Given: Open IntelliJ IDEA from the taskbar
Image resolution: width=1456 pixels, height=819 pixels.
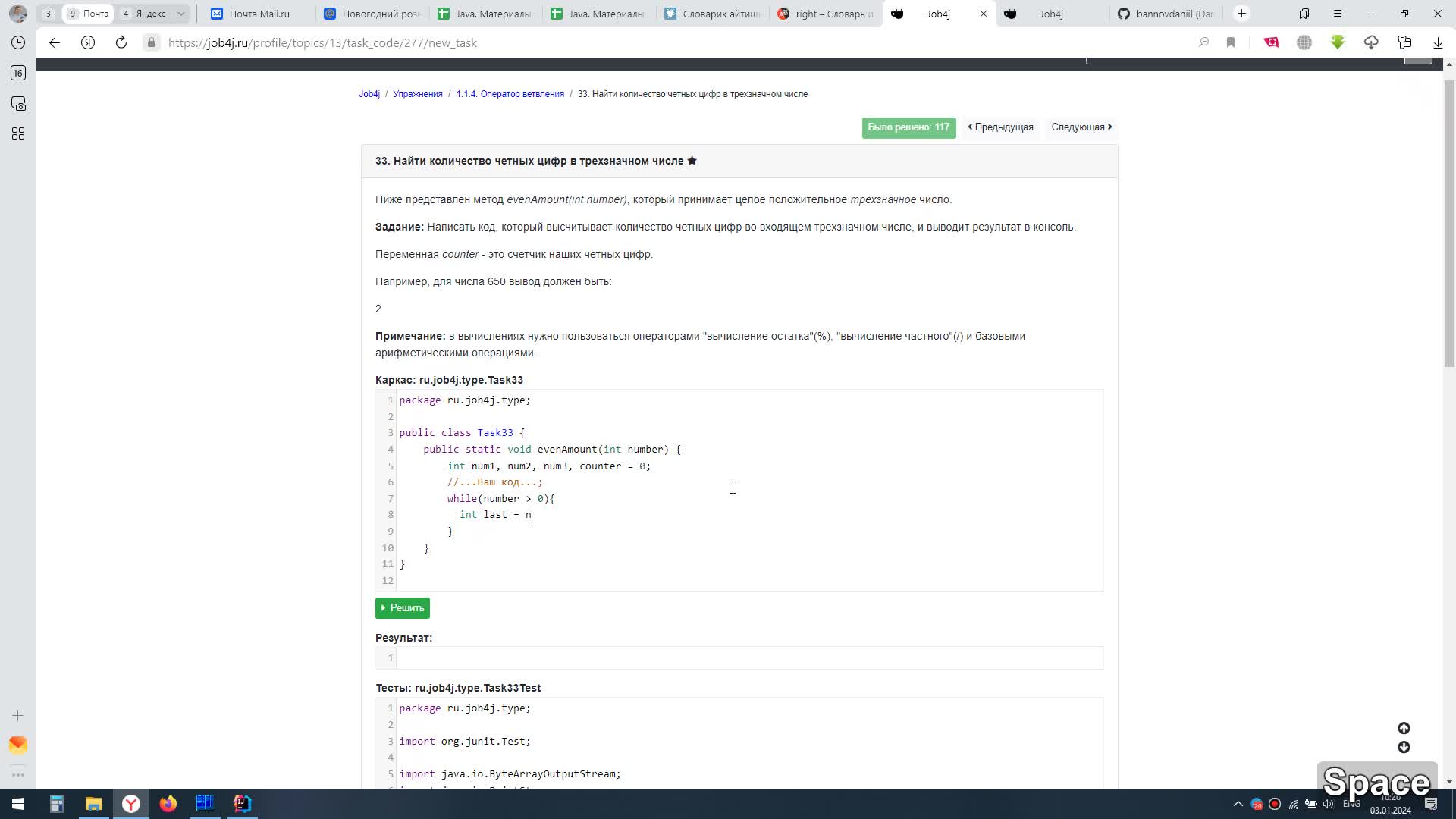Looking at the screenshot, I should [x=242, y=804].
